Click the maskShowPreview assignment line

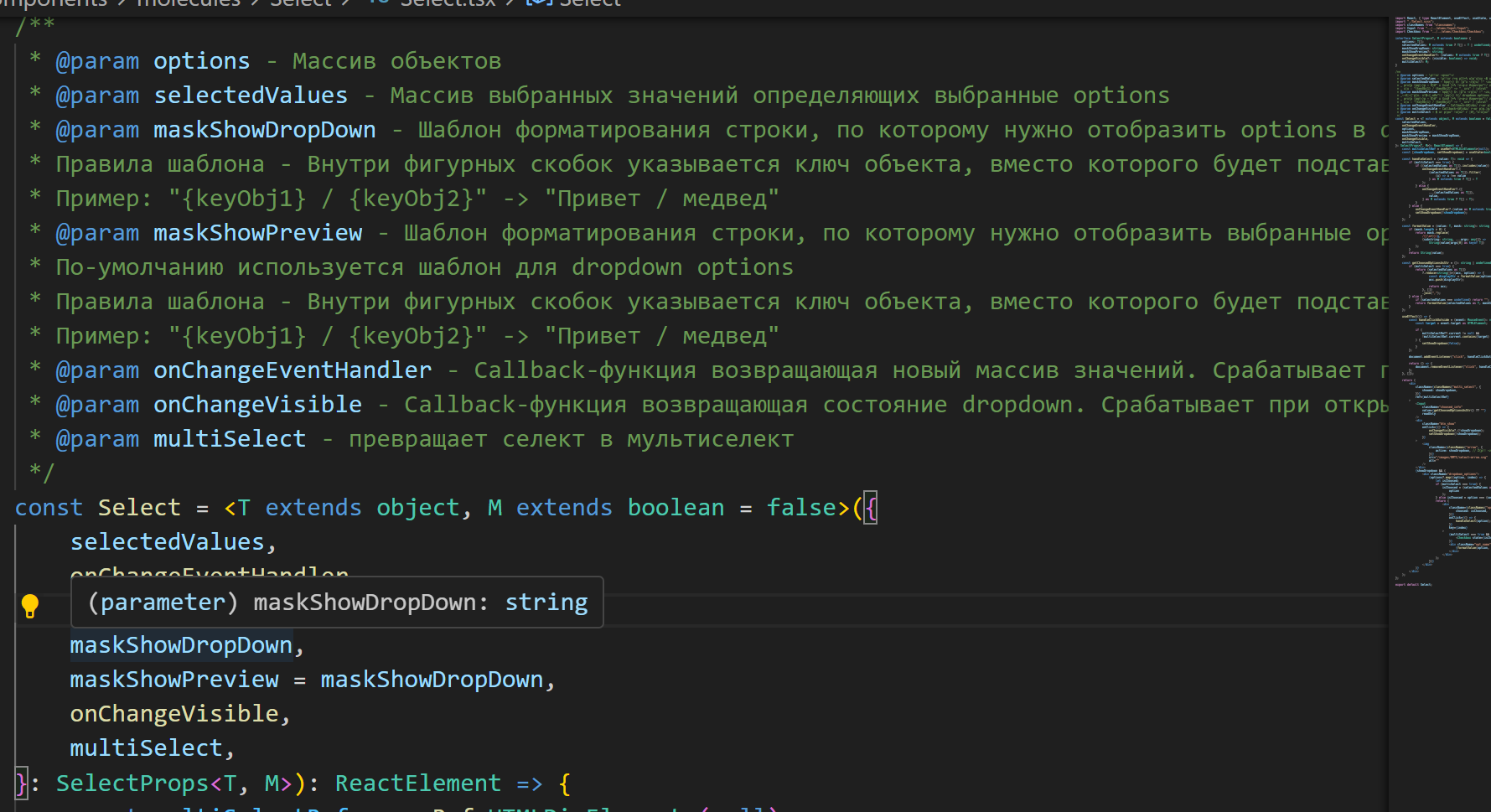(173, 679)
